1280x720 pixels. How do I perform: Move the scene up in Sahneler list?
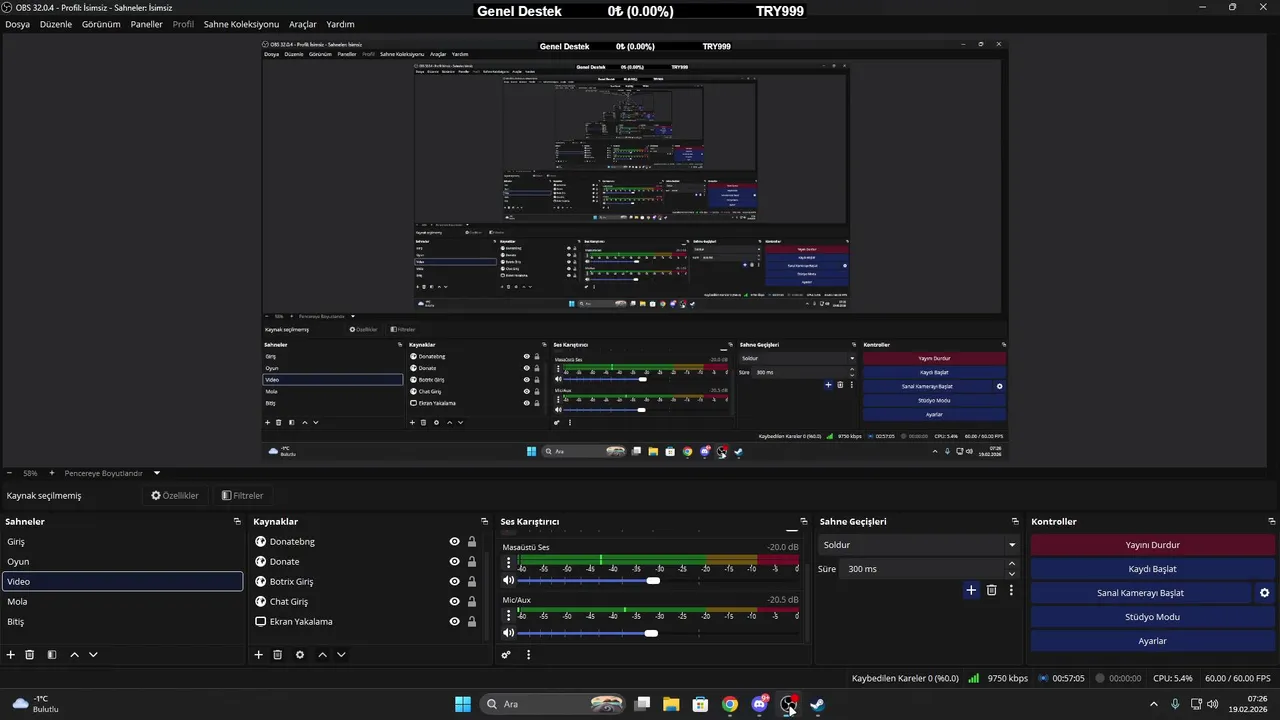(74, 655)
